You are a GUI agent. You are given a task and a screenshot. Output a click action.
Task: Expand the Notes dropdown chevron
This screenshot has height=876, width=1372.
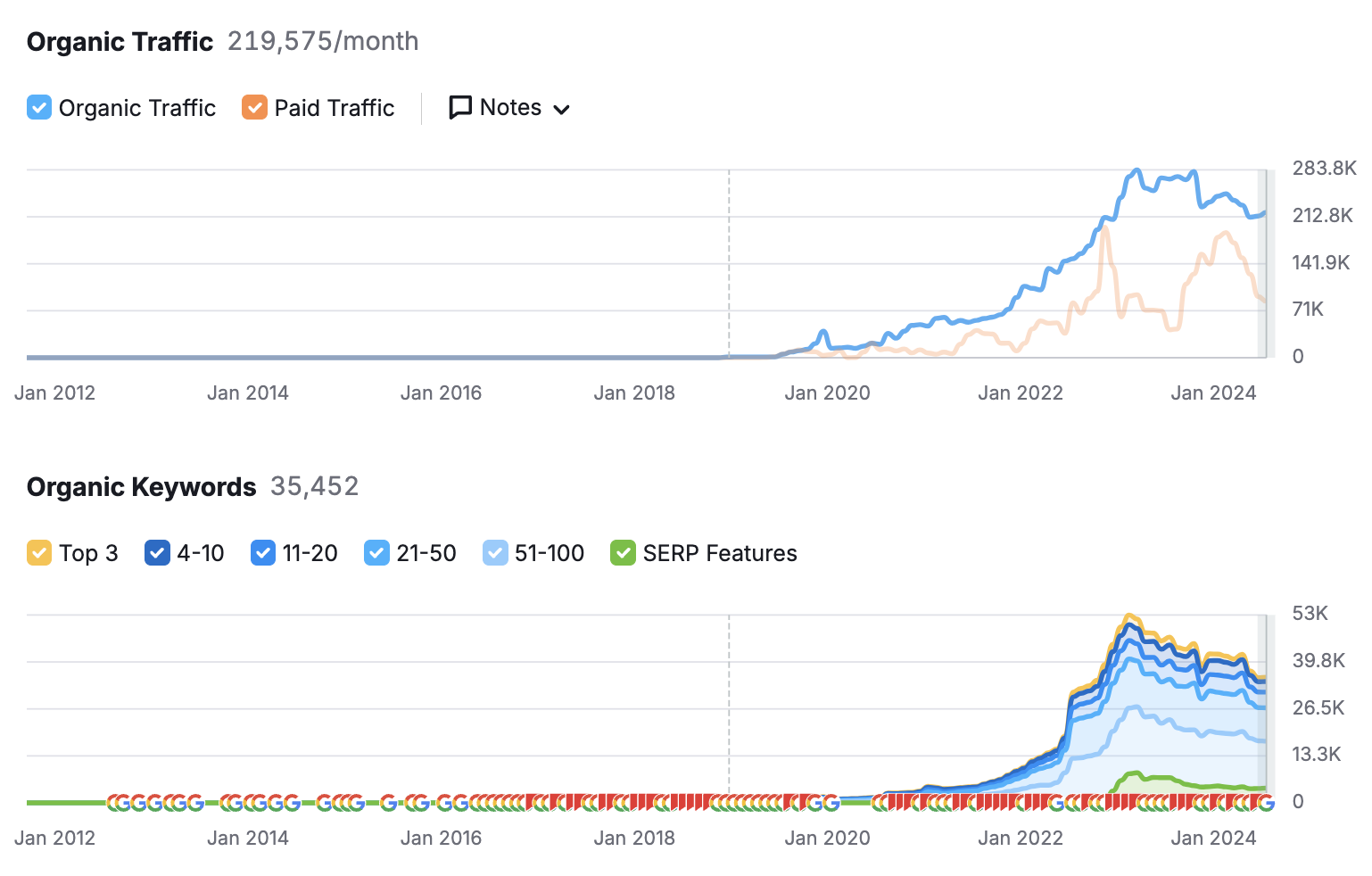[x=561, y=110]
